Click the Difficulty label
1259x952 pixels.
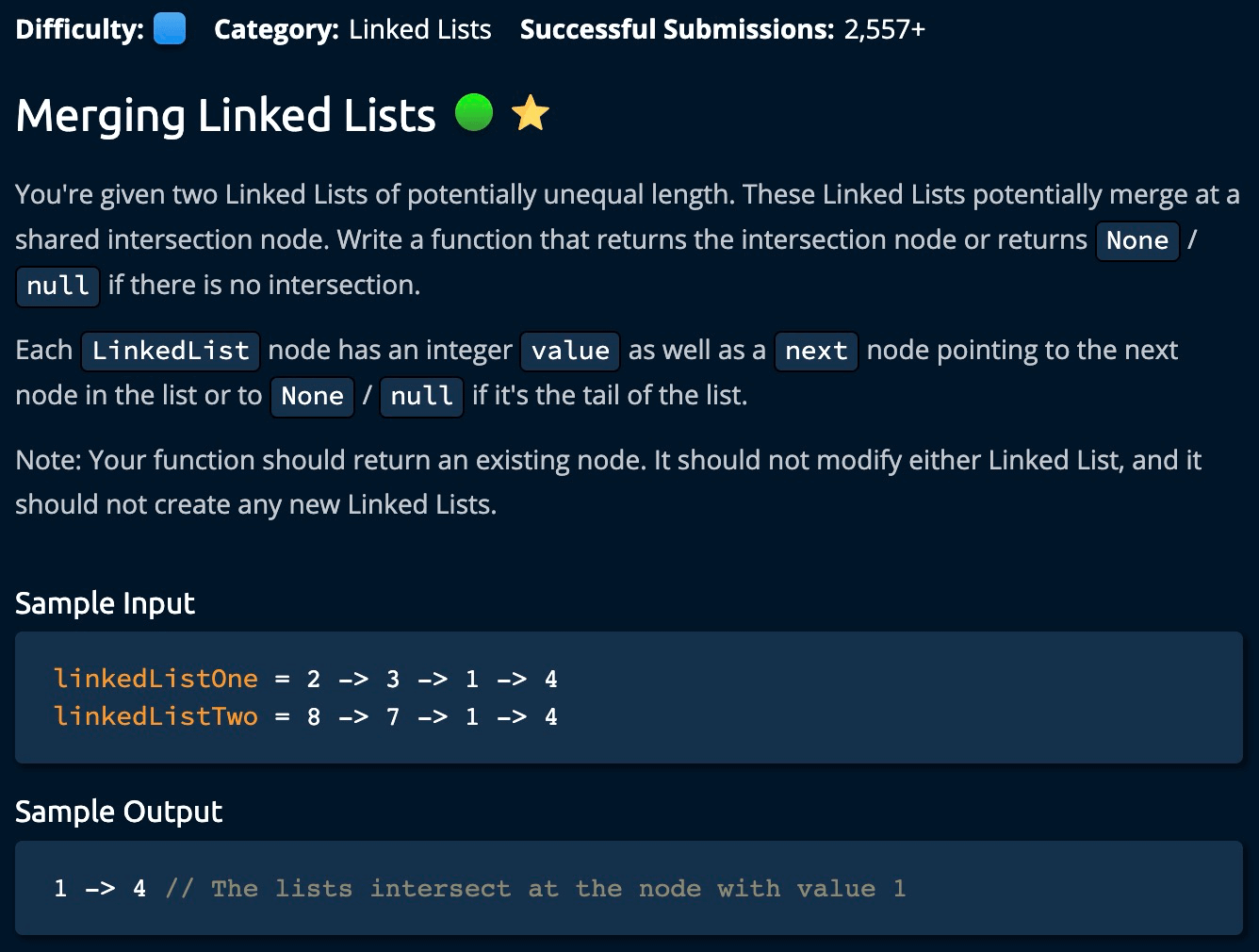(79, 29)
